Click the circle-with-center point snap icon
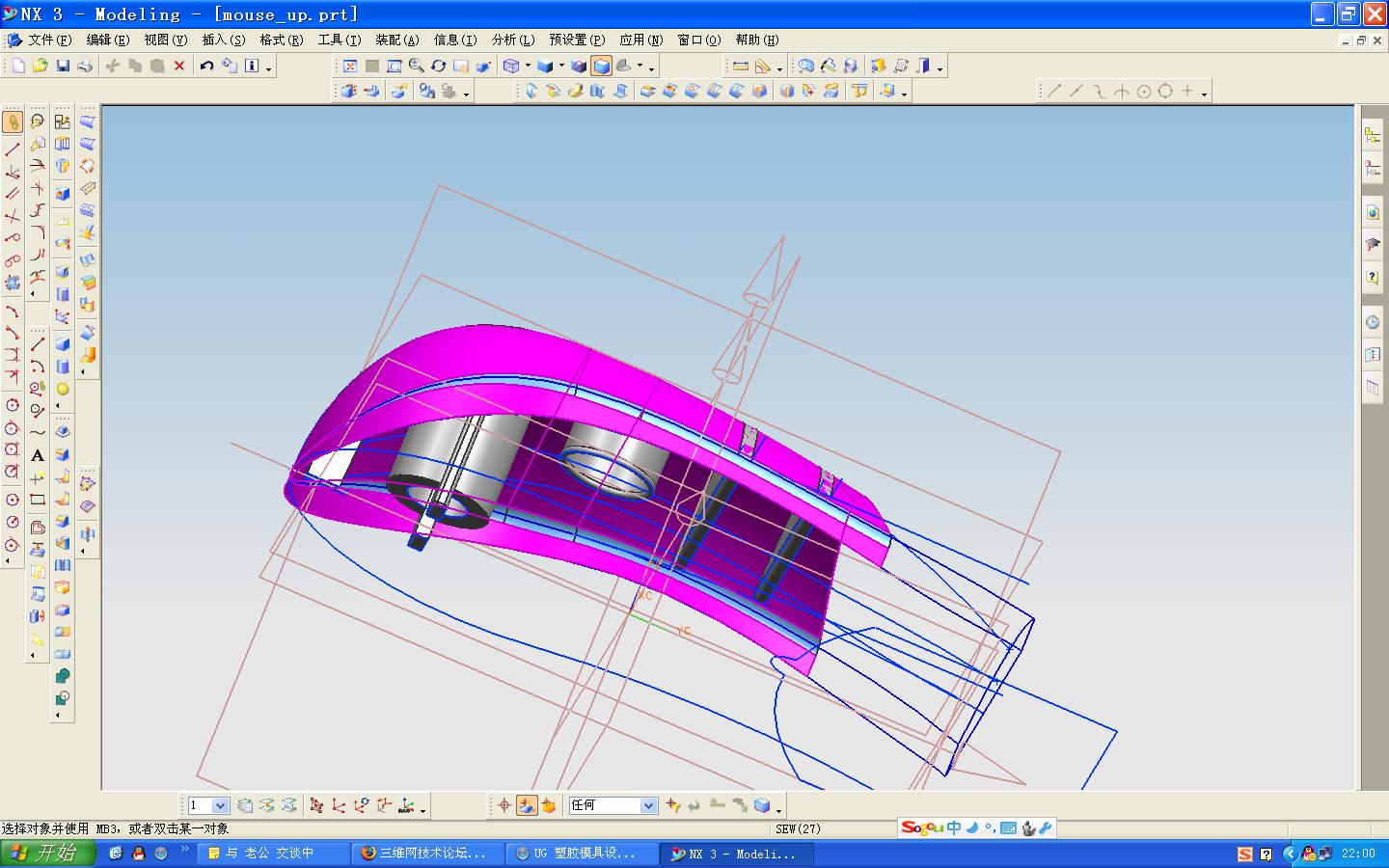 point(1144,91)
